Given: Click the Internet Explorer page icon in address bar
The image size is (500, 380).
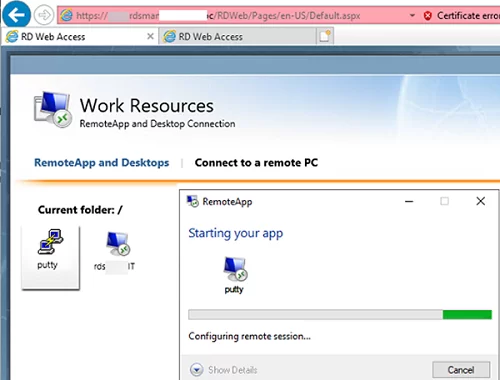Looking at the screenshot, I should click(x=66, y=15).
